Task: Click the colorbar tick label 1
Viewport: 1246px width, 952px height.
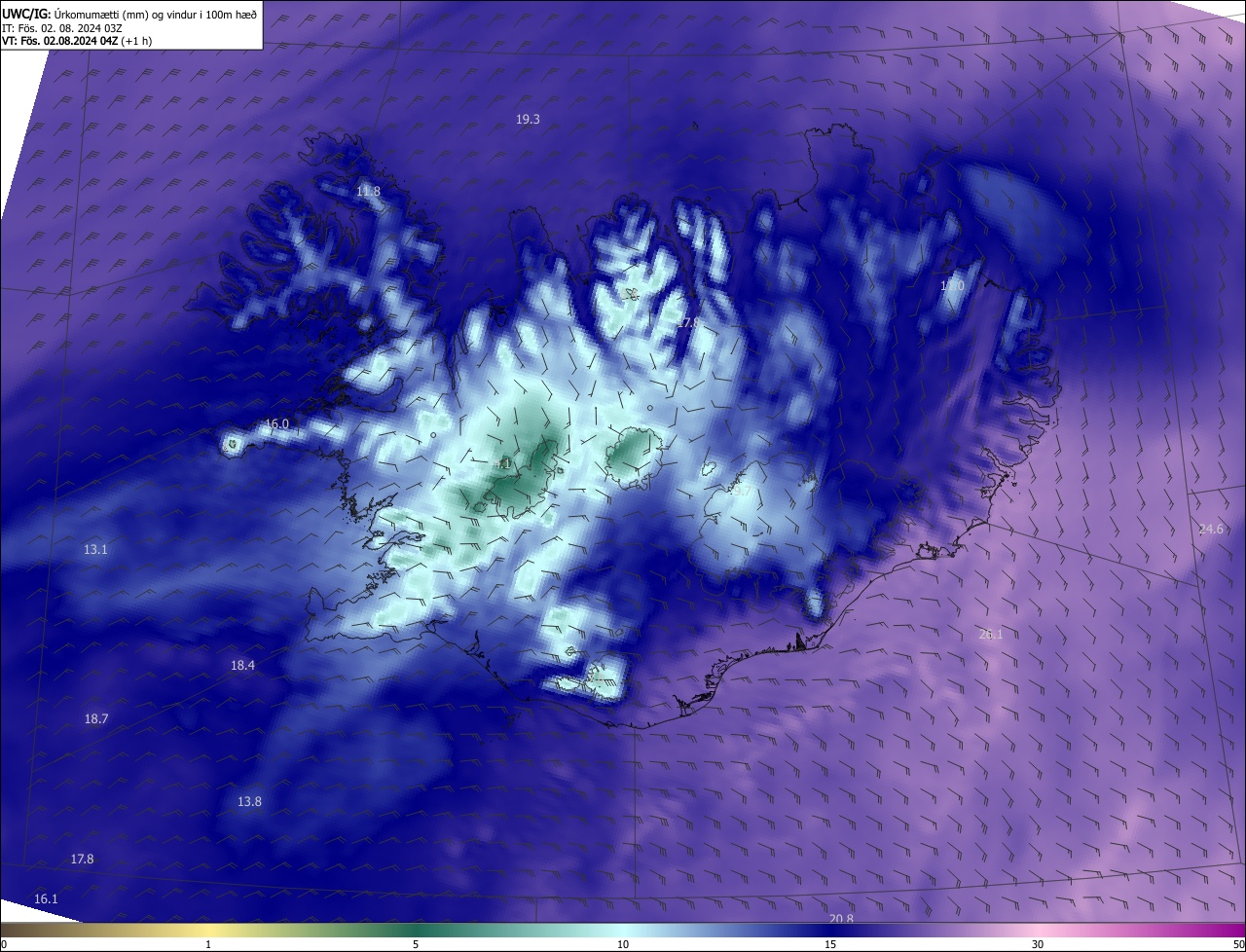Action: [x=208, y=944]
